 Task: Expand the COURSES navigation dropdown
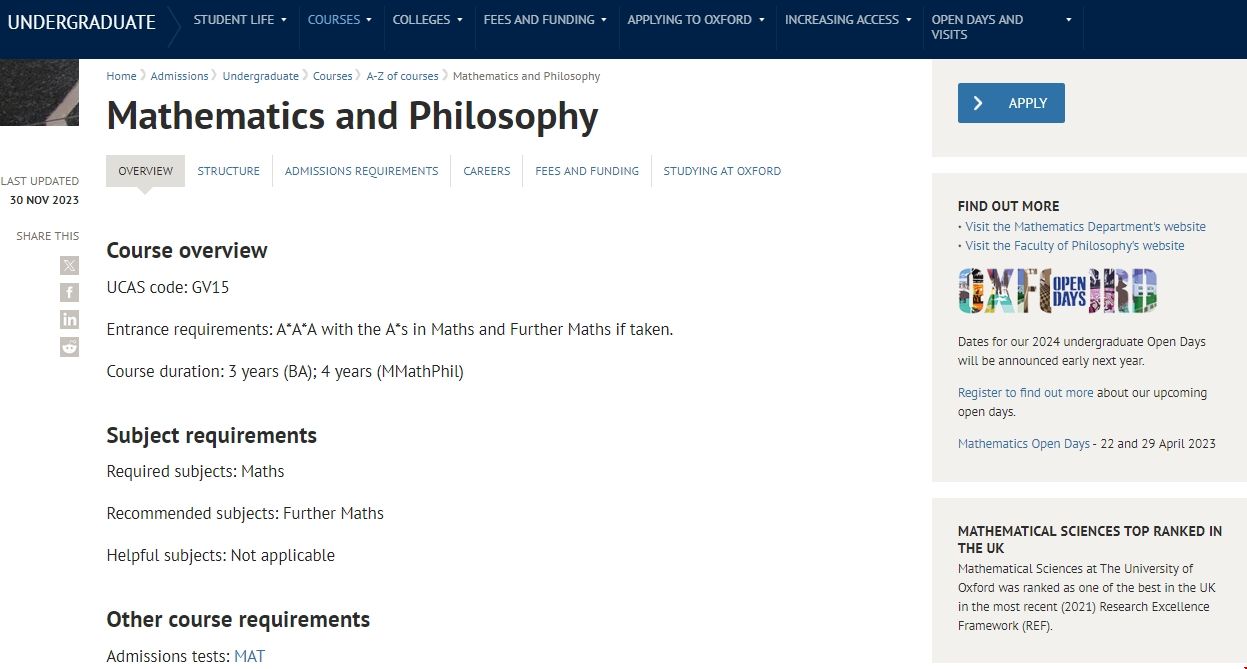(340, 19)
